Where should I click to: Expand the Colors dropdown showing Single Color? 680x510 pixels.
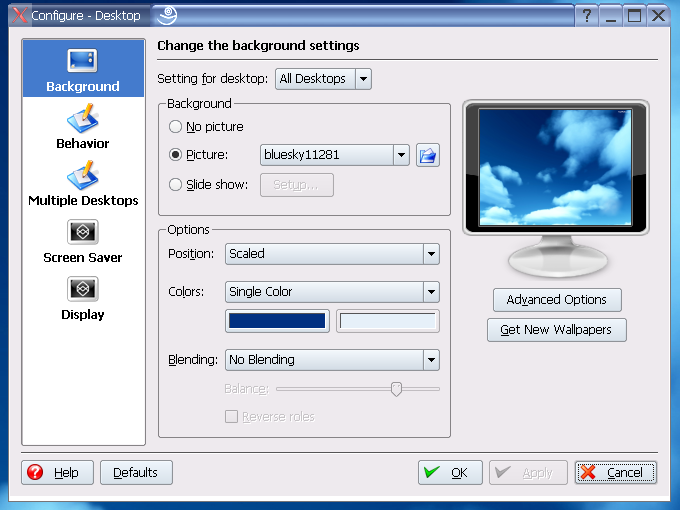332,292
